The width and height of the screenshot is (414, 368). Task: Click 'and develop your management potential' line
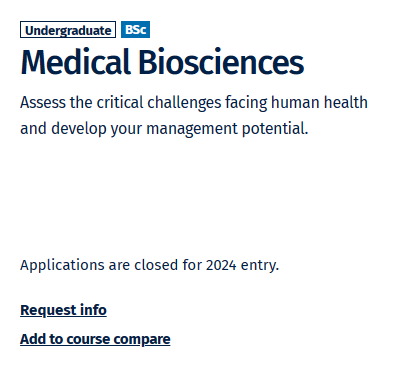[164, 129]
